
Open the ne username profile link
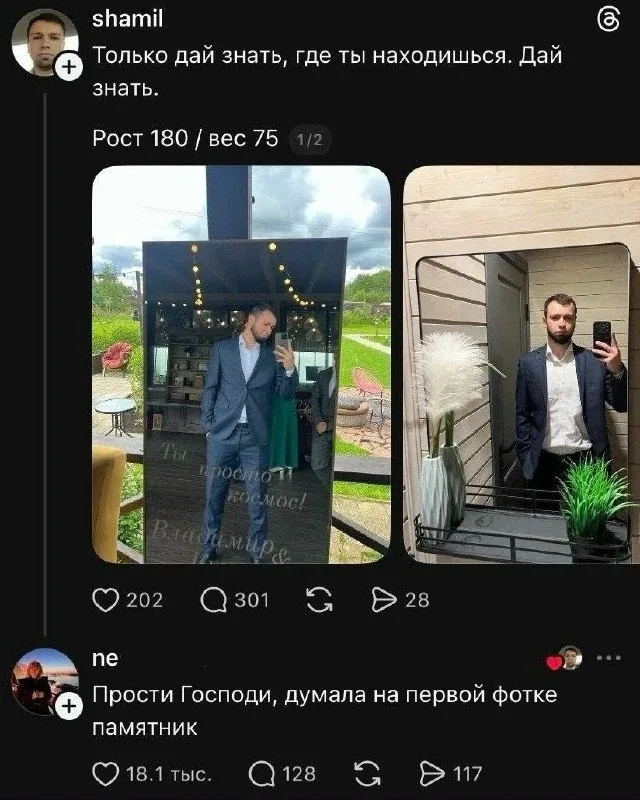pos(105,658)
